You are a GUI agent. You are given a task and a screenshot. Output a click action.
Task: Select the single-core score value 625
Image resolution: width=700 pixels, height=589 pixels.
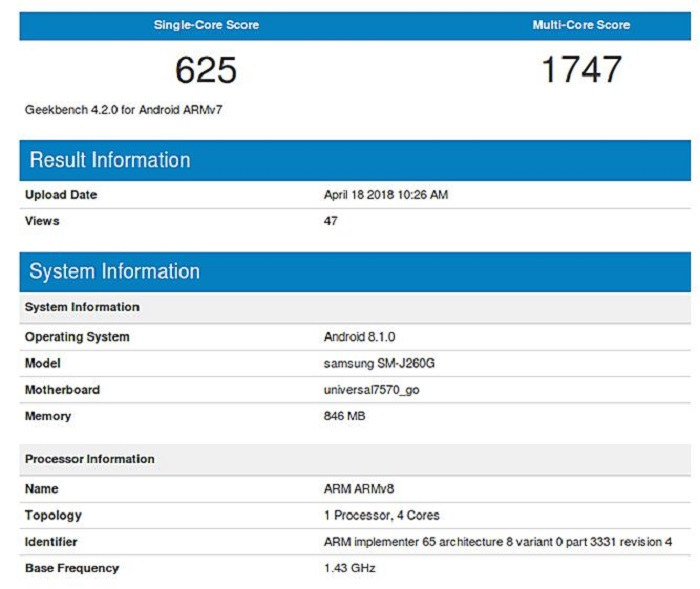(206, 70)
